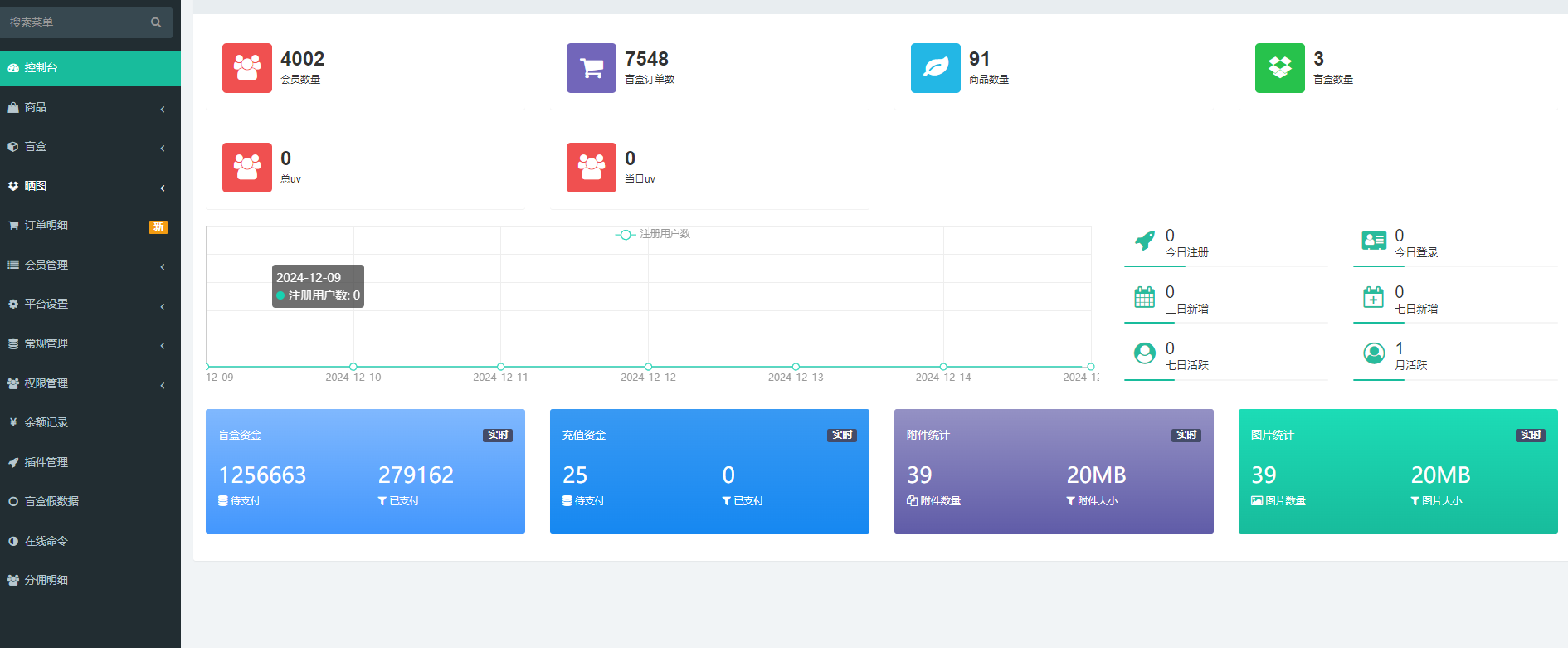1568x648 pixels.
Task: Click the red 总uv users icon
Action: click(247, 168)
